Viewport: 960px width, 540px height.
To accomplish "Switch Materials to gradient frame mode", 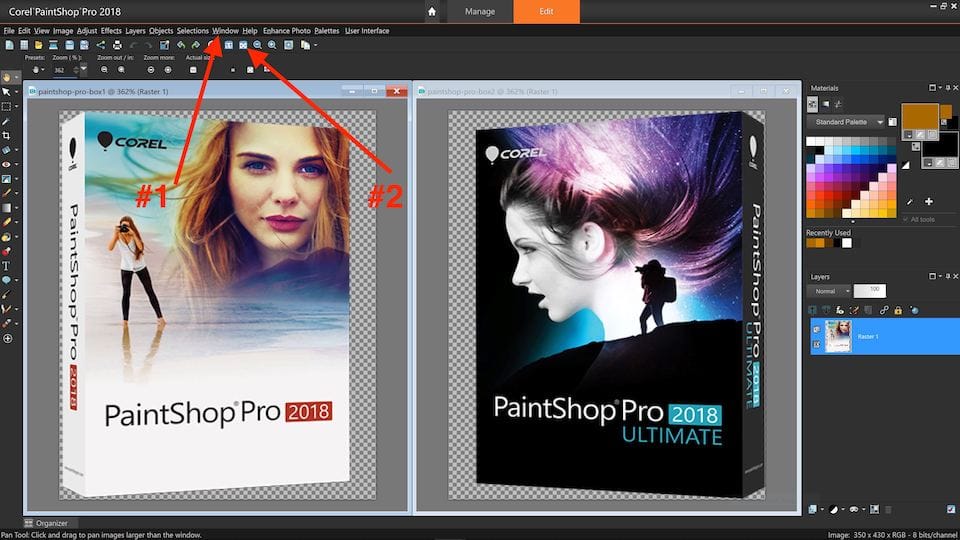I will tap(825, 104).
